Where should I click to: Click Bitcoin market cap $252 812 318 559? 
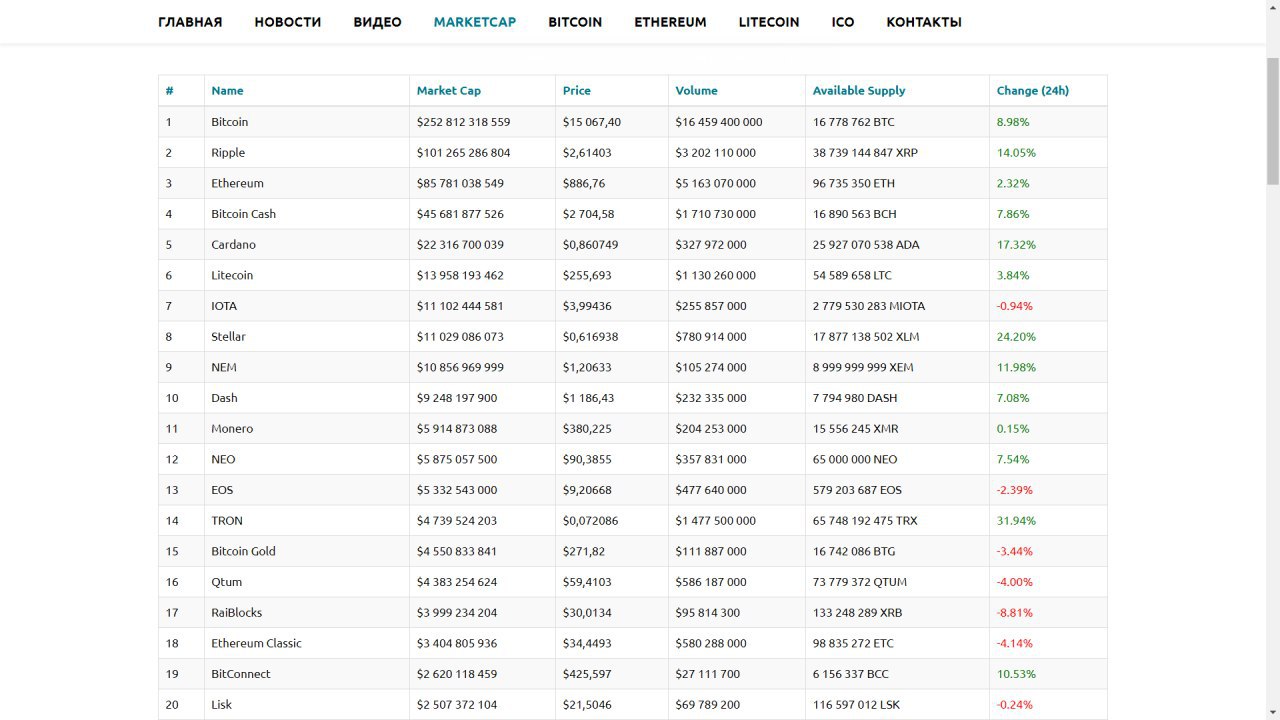coord(464,122)
